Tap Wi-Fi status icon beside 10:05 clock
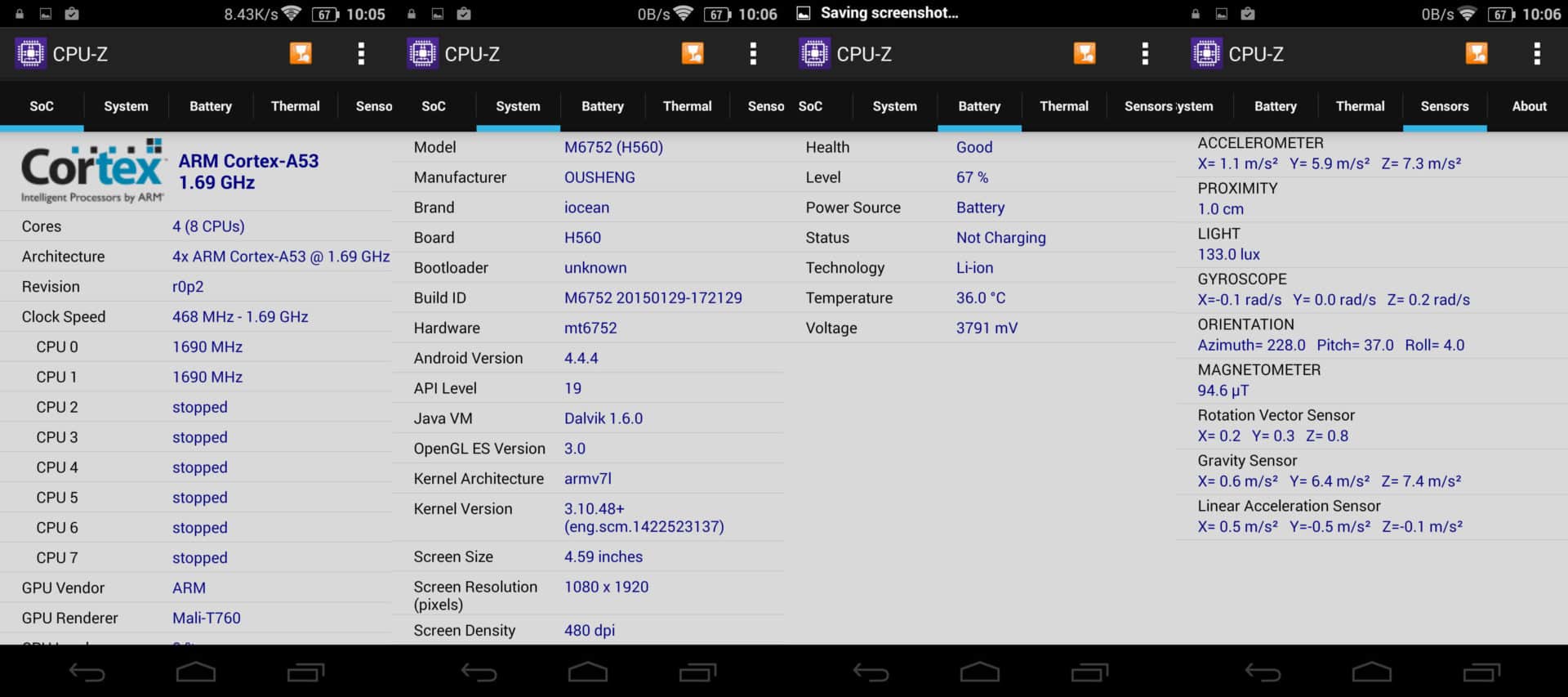Viewport: 1568px width, 697px height. tap(292, 14)
